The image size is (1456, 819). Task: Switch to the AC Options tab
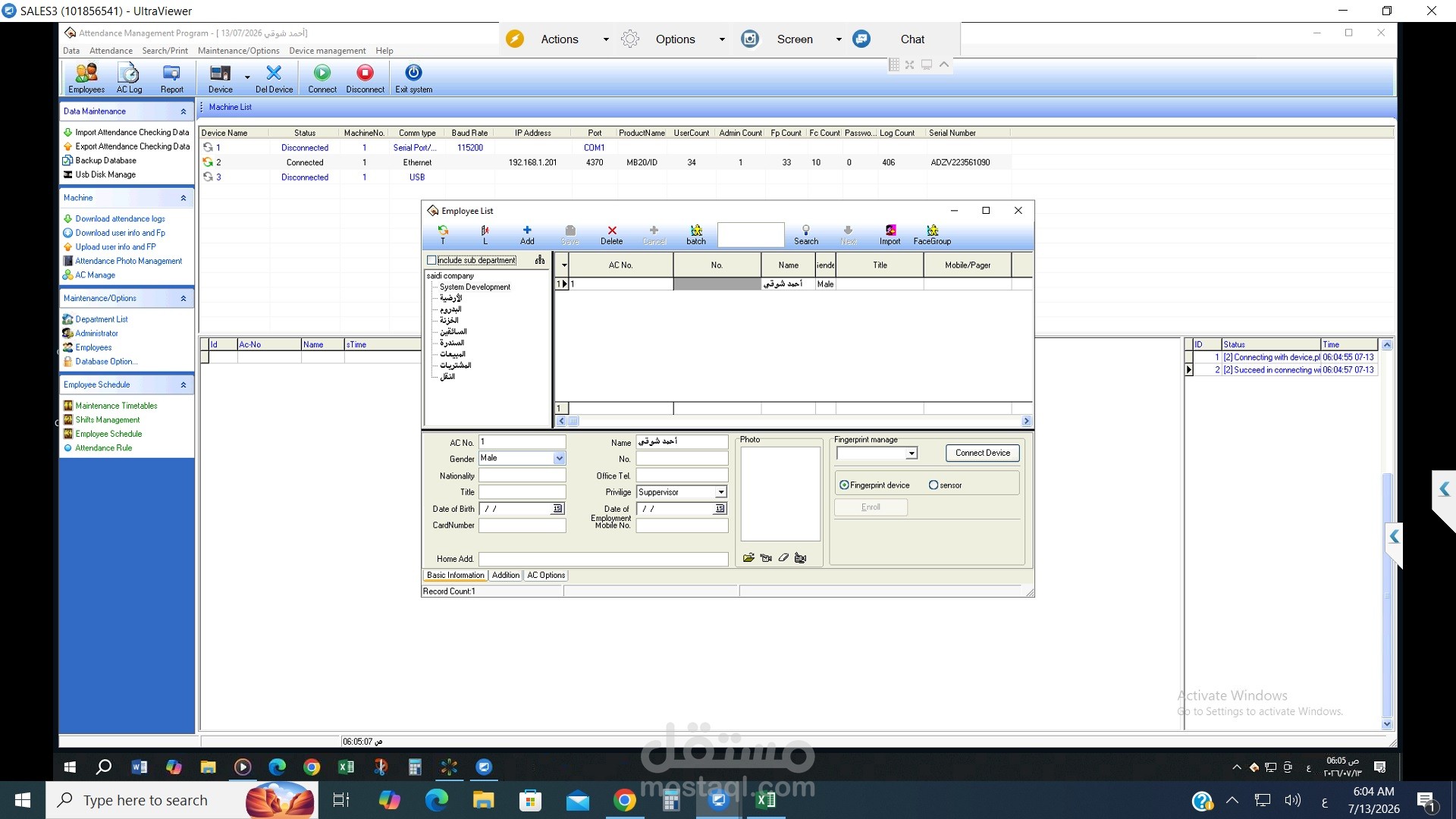point(546,576)
